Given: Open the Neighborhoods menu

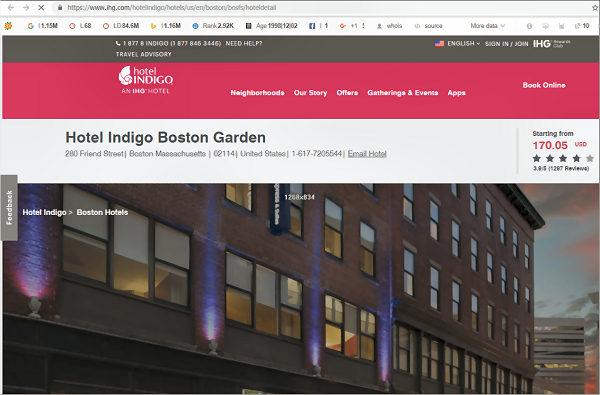Looking at the screenshot, I should pos(257,93).
